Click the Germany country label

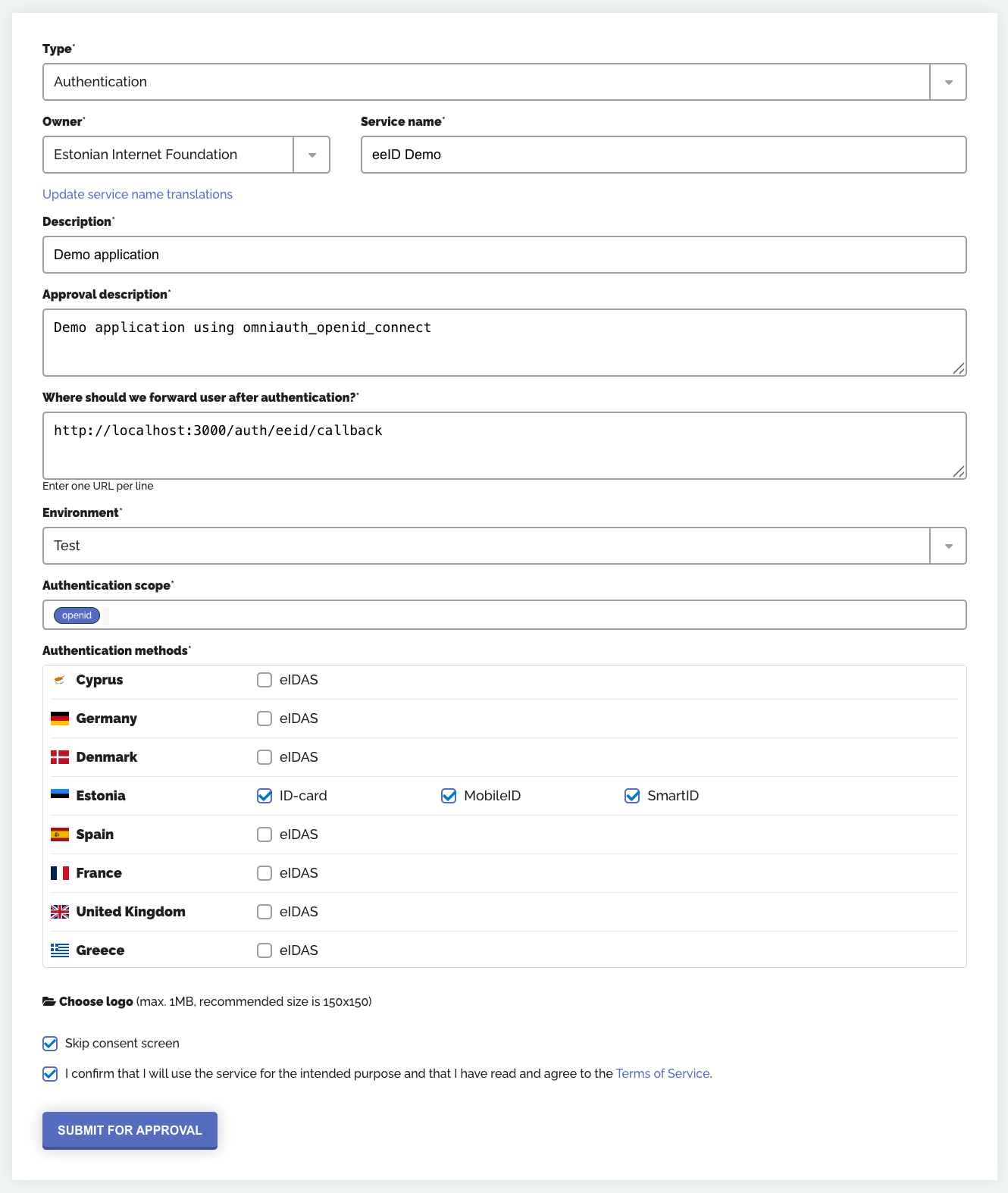pos(107,719)
